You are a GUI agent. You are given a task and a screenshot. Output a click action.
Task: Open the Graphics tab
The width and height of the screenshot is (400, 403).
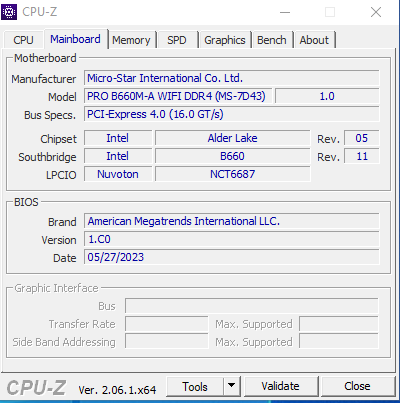tap(225, 40)
